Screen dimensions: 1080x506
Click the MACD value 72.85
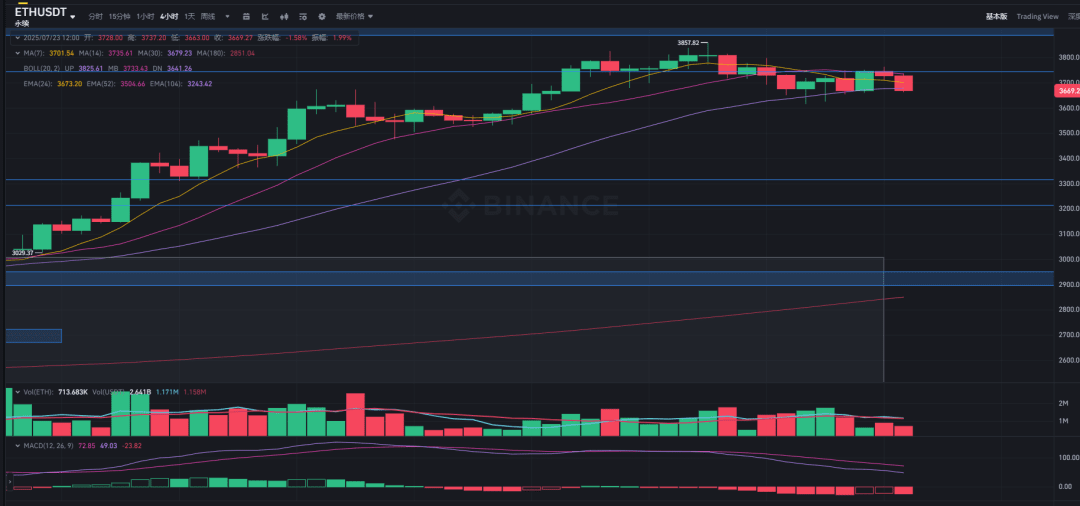(x=86, y=446)
